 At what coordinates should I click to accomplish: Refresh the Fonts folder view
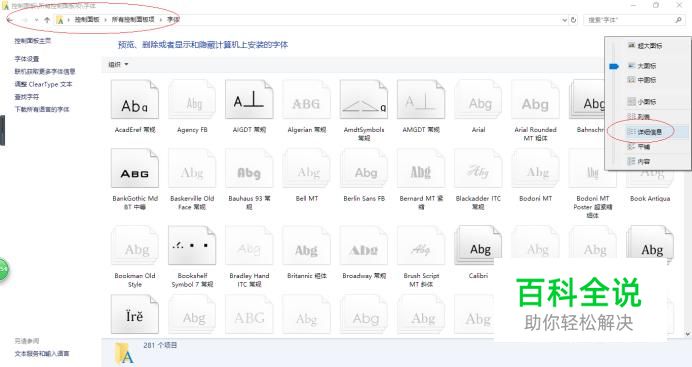coord(573,20)
